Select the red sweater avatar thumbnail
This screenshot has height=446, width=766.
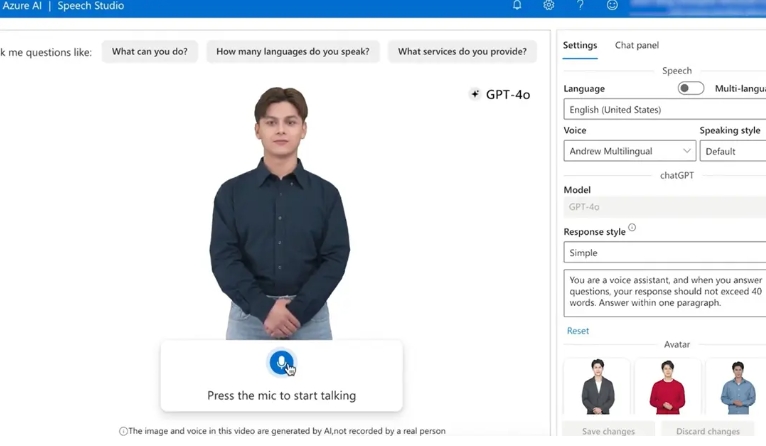coord(667,387)
